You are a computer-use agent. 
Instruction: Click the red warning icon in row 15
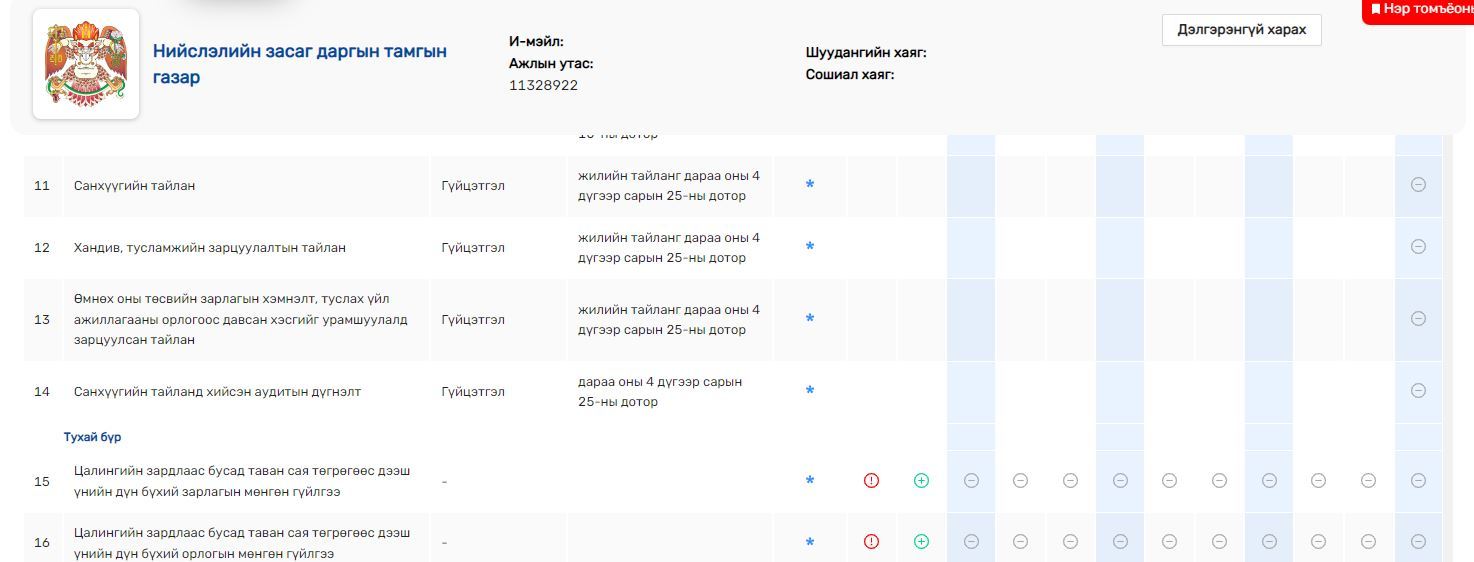click(x=871, y=481)
